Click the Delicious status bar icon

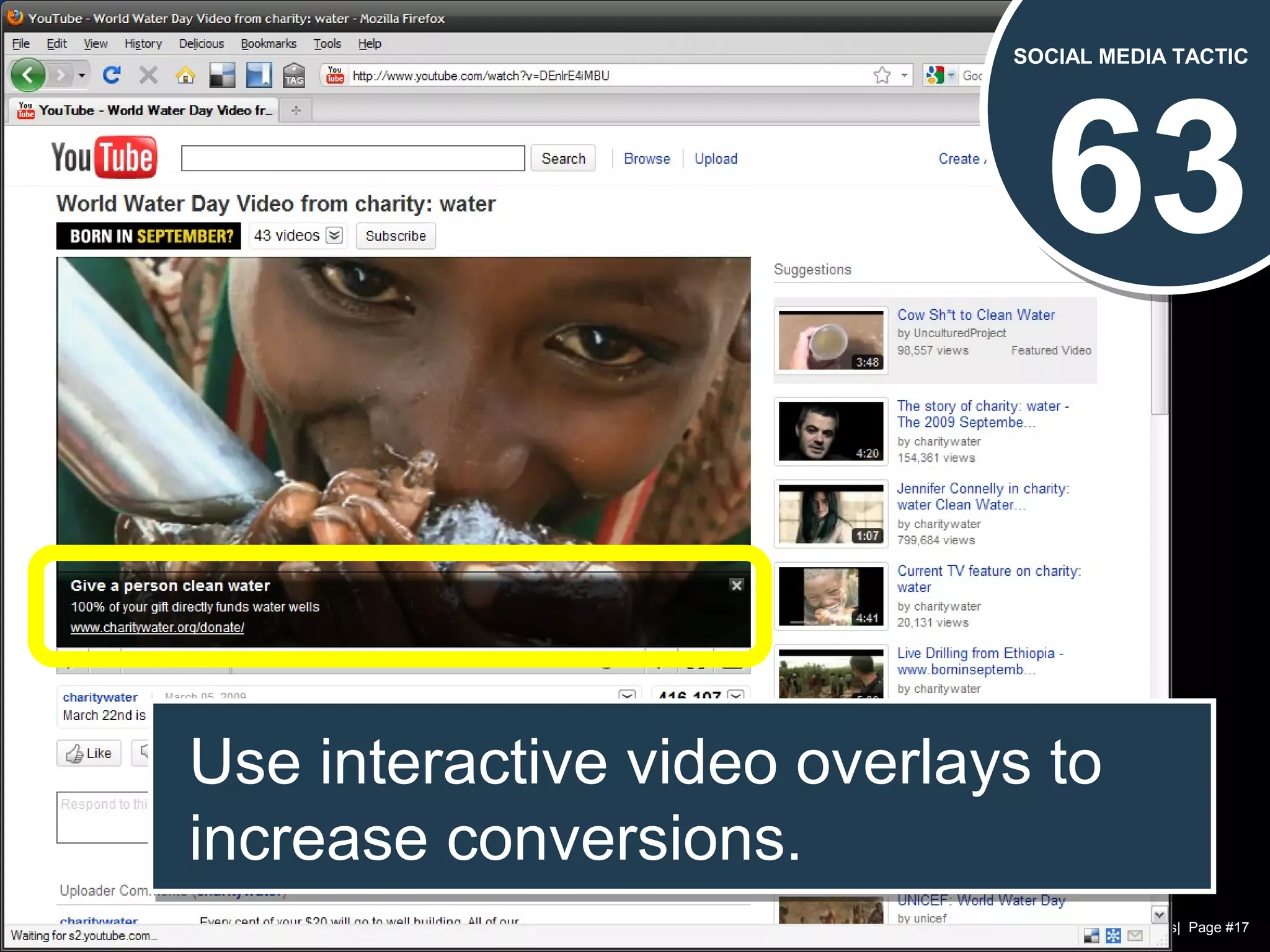pos(1091,936)
